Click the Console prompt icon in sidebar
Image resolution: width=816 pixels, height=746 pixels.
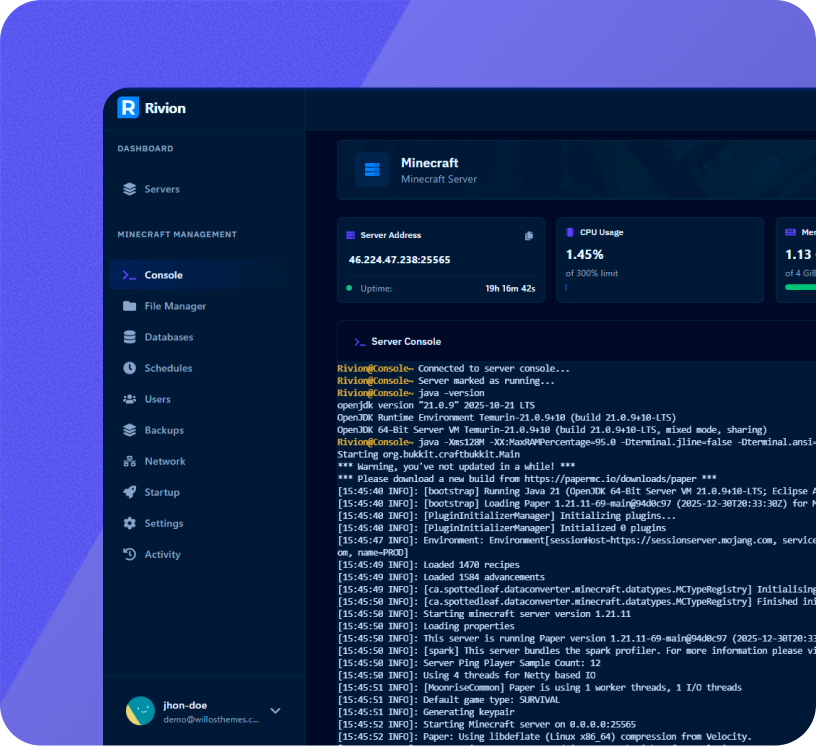(129, 275)
